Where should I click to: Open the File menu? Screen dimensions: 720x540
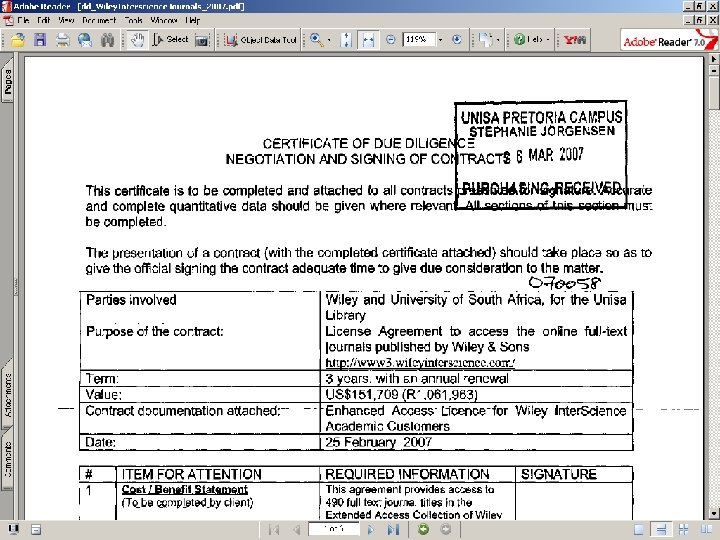click(x=23, y=20)
